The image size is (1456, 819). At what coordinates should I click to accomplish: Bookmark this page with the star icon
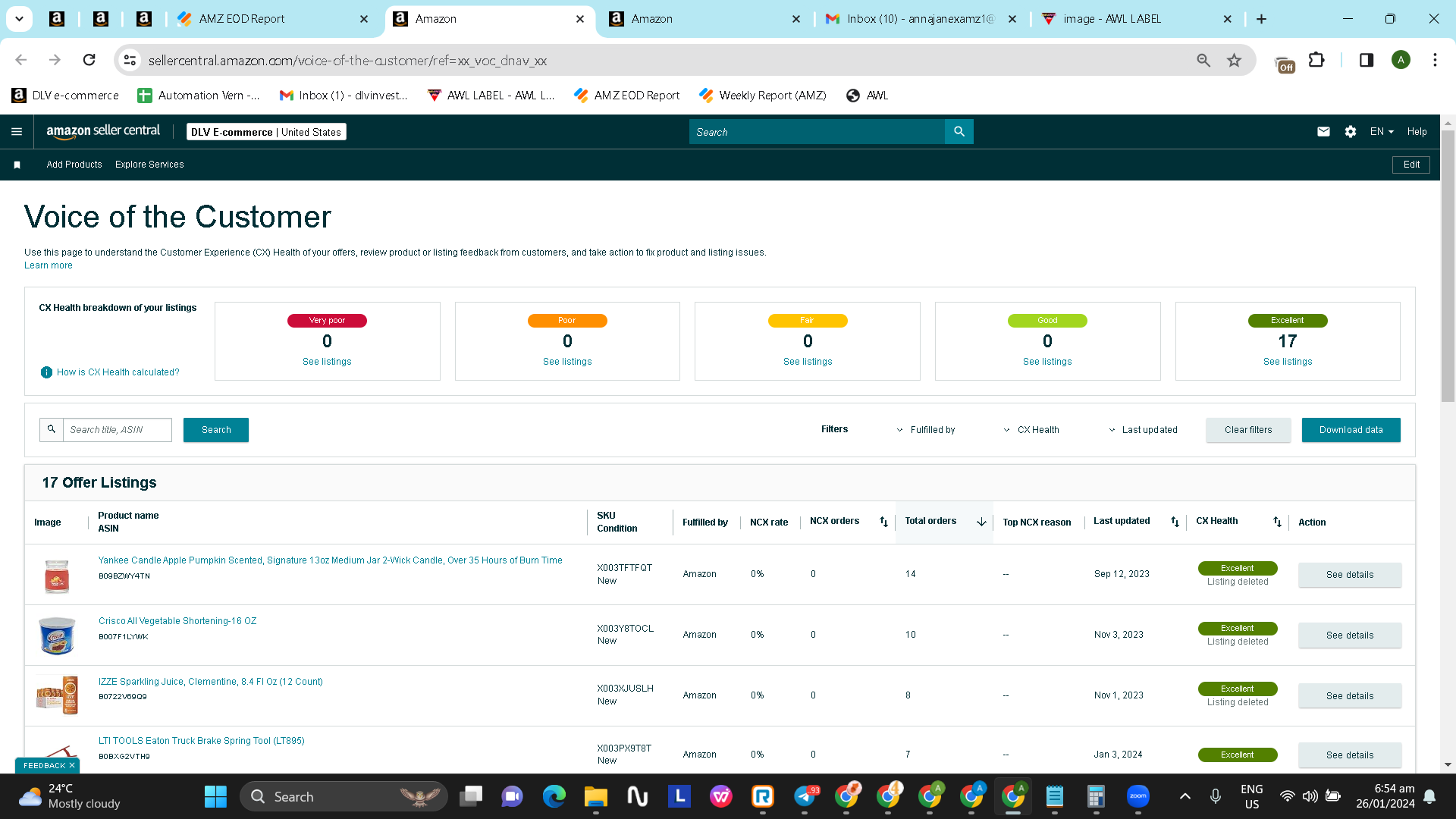tap(1235, 60)
